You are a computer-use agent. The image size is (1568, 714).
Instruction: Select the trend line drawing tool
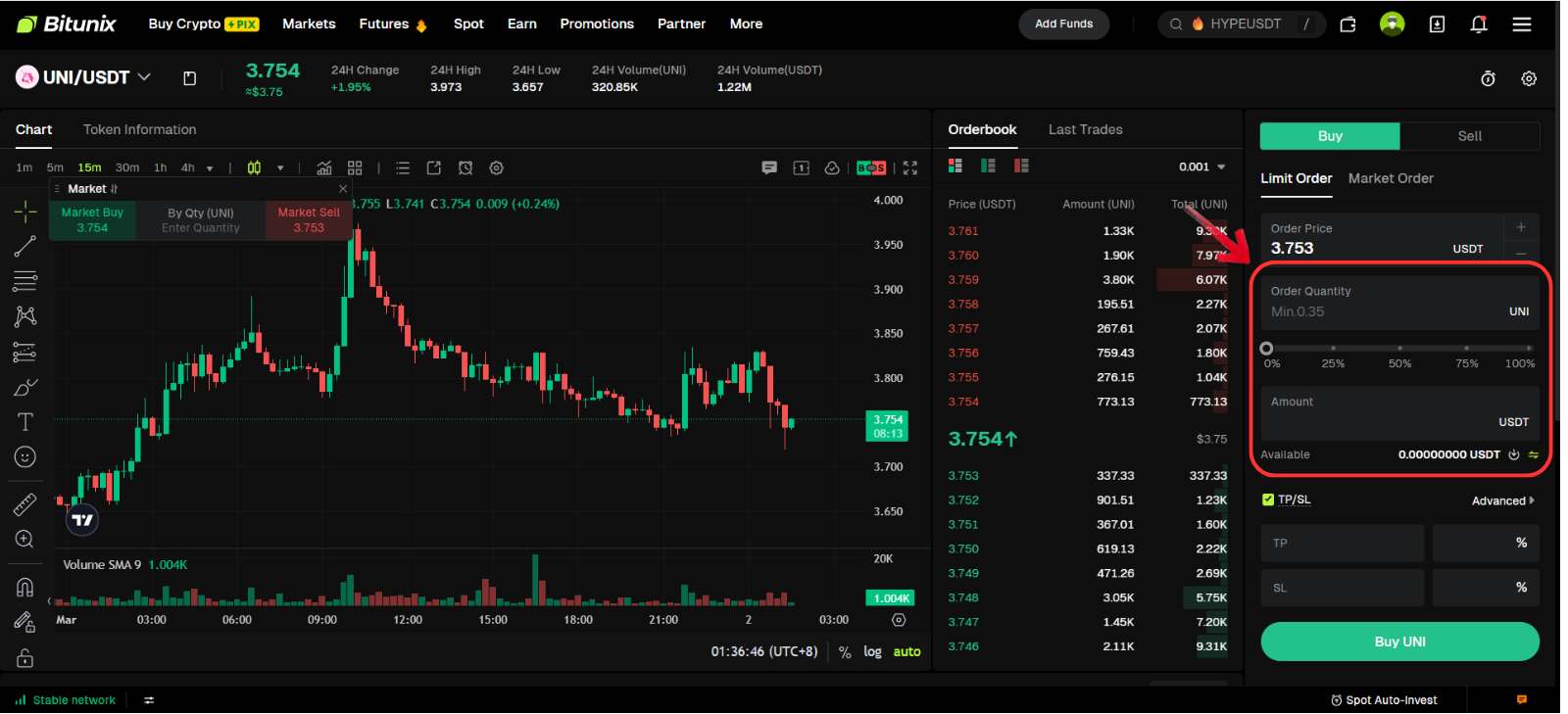pyautogui.click(x=24, y=246)
